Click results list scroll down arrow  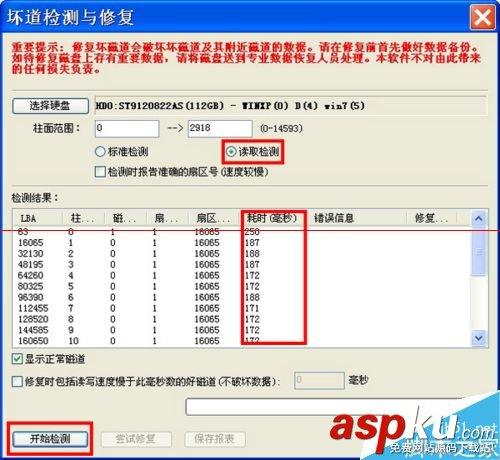tap(479, 338)
